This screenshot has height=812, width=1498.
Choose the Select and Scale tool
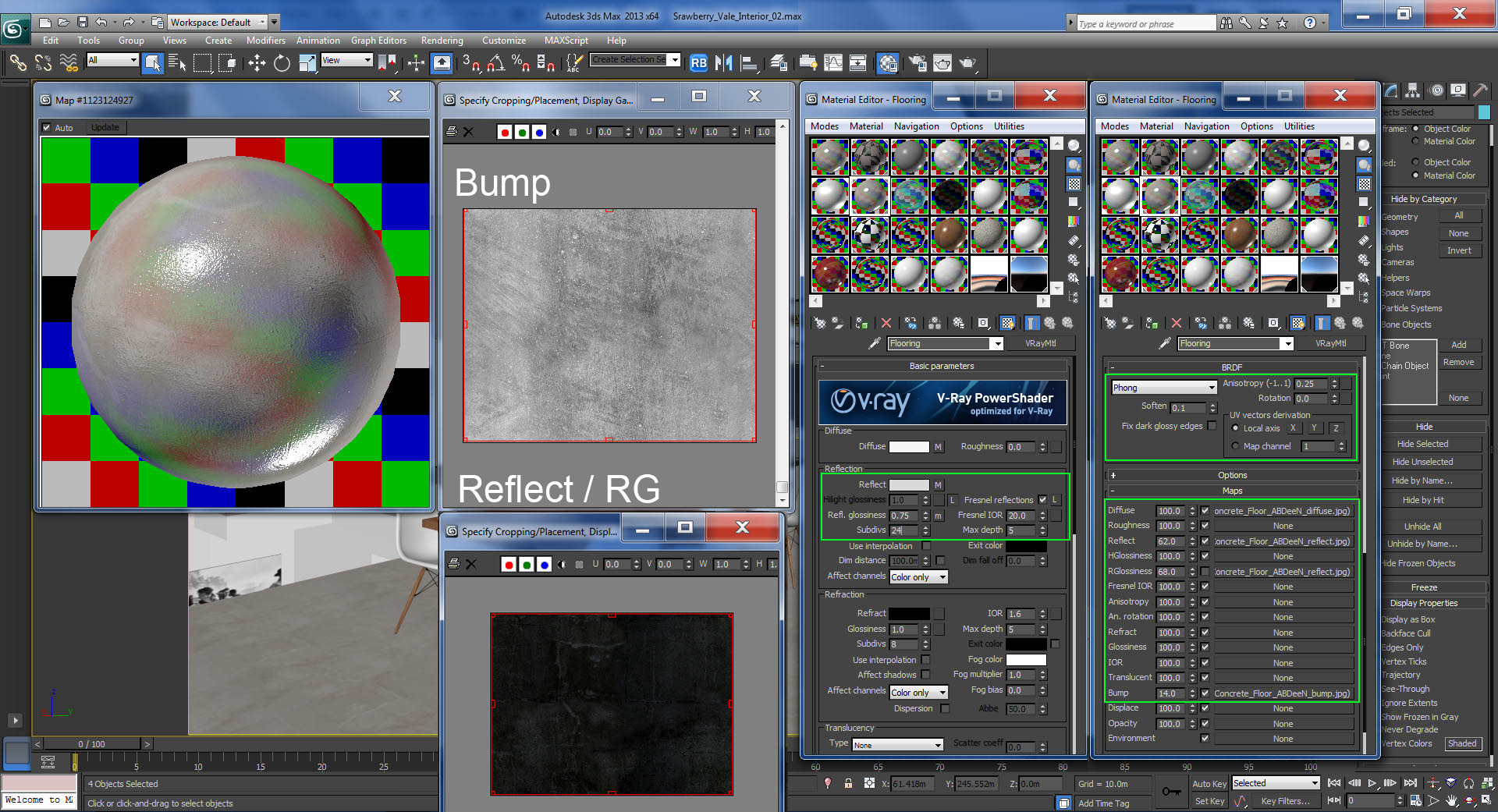click(x=307, y=63)
